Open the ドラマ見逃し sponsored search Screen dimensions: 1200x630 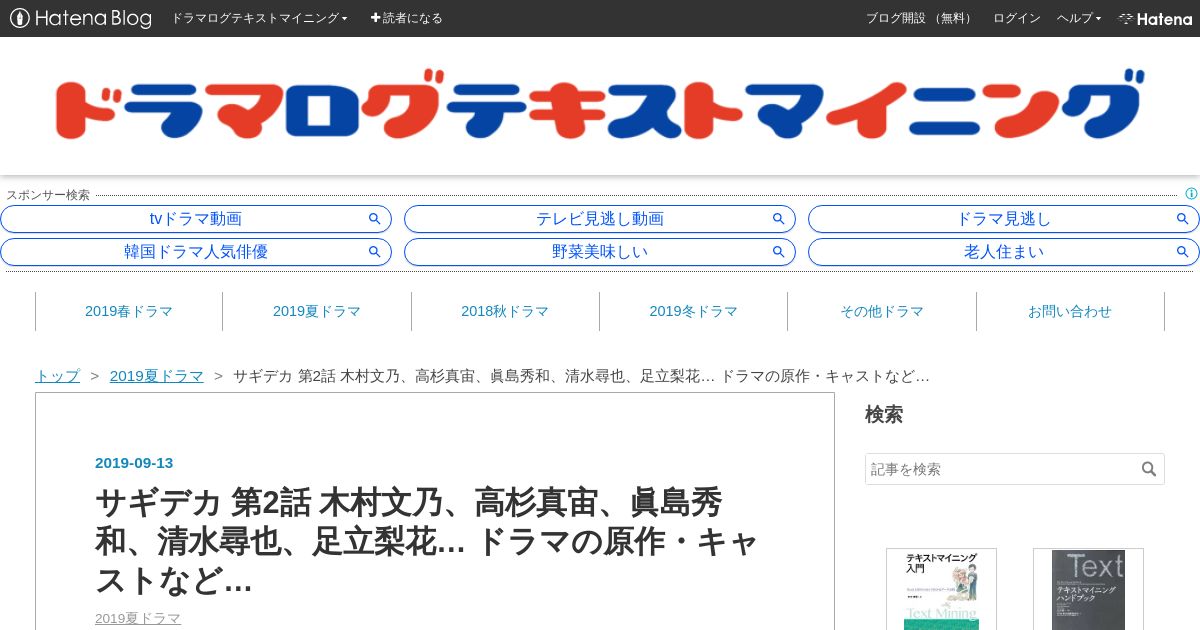(1004, 219)
